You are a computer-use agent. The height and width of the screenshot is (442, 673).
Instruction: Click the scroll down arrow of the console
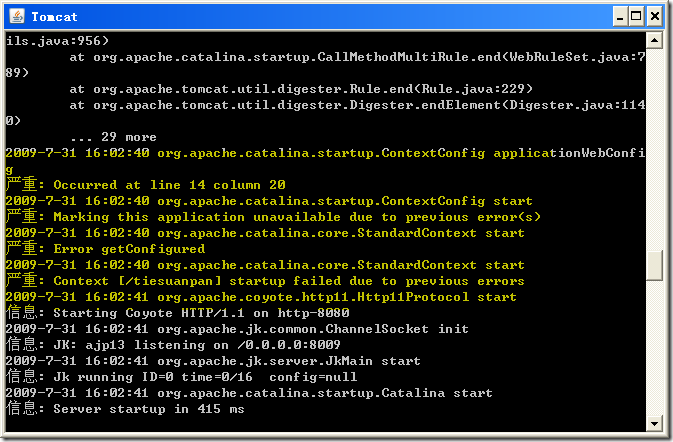(x=654, y=424)
